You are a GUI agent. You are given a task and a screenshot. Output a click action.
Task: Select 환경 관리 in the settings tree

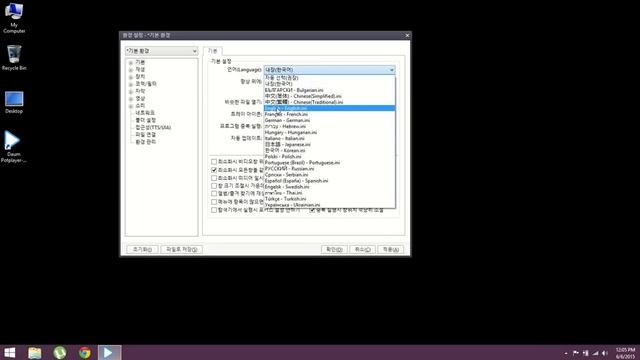click(146, 142)
